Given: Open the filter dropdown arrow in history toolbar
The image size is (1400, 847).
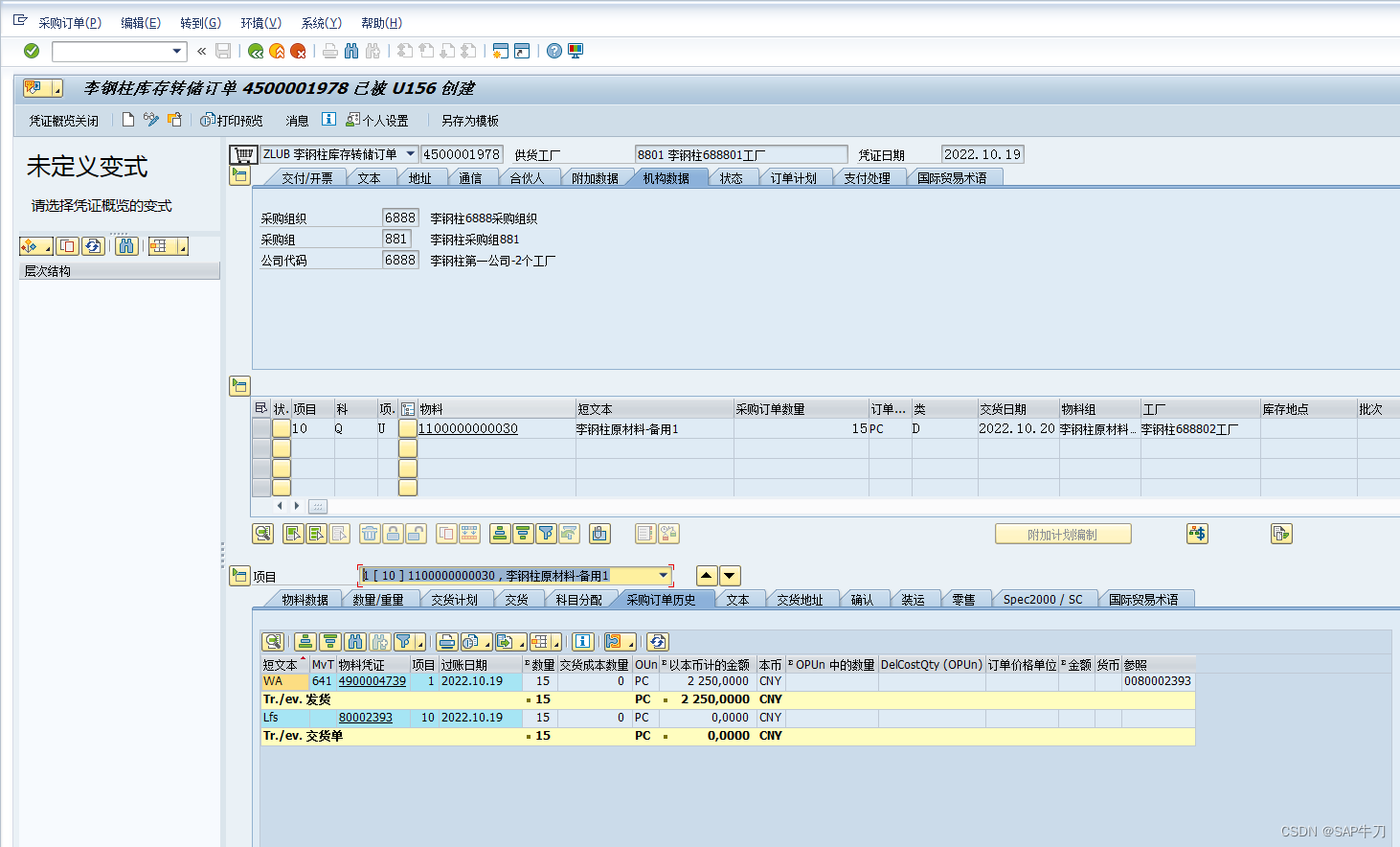Looking at the screenshot, I should [x=419, y=642].
